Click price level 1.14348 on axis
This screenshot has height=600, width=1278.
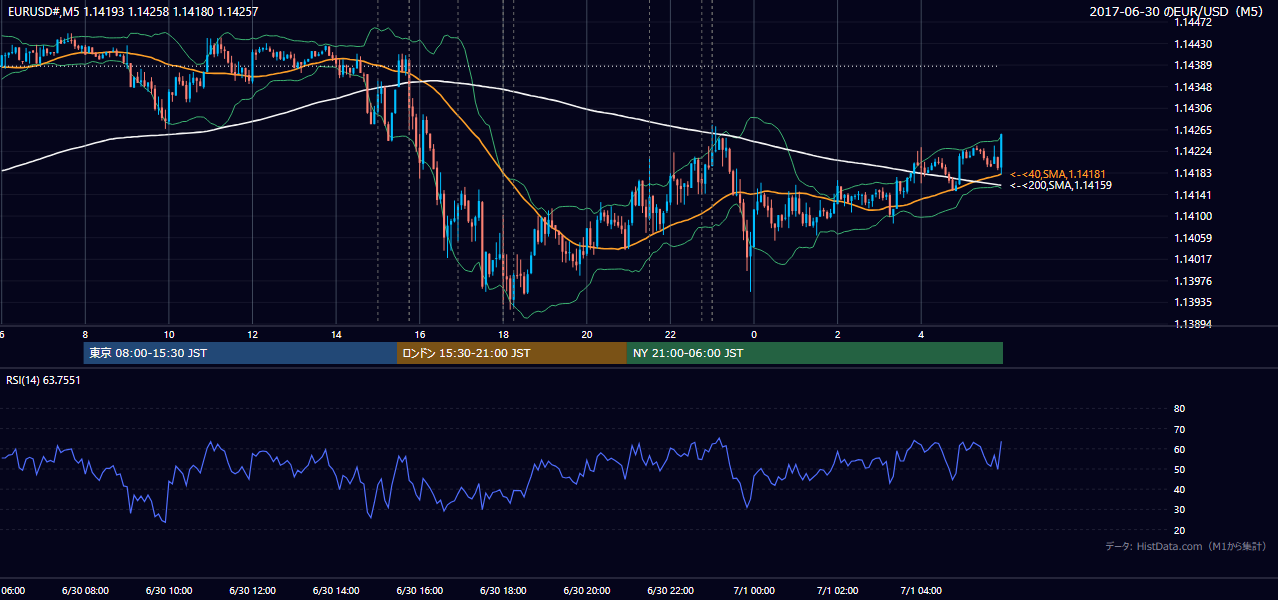(1193, 87)
